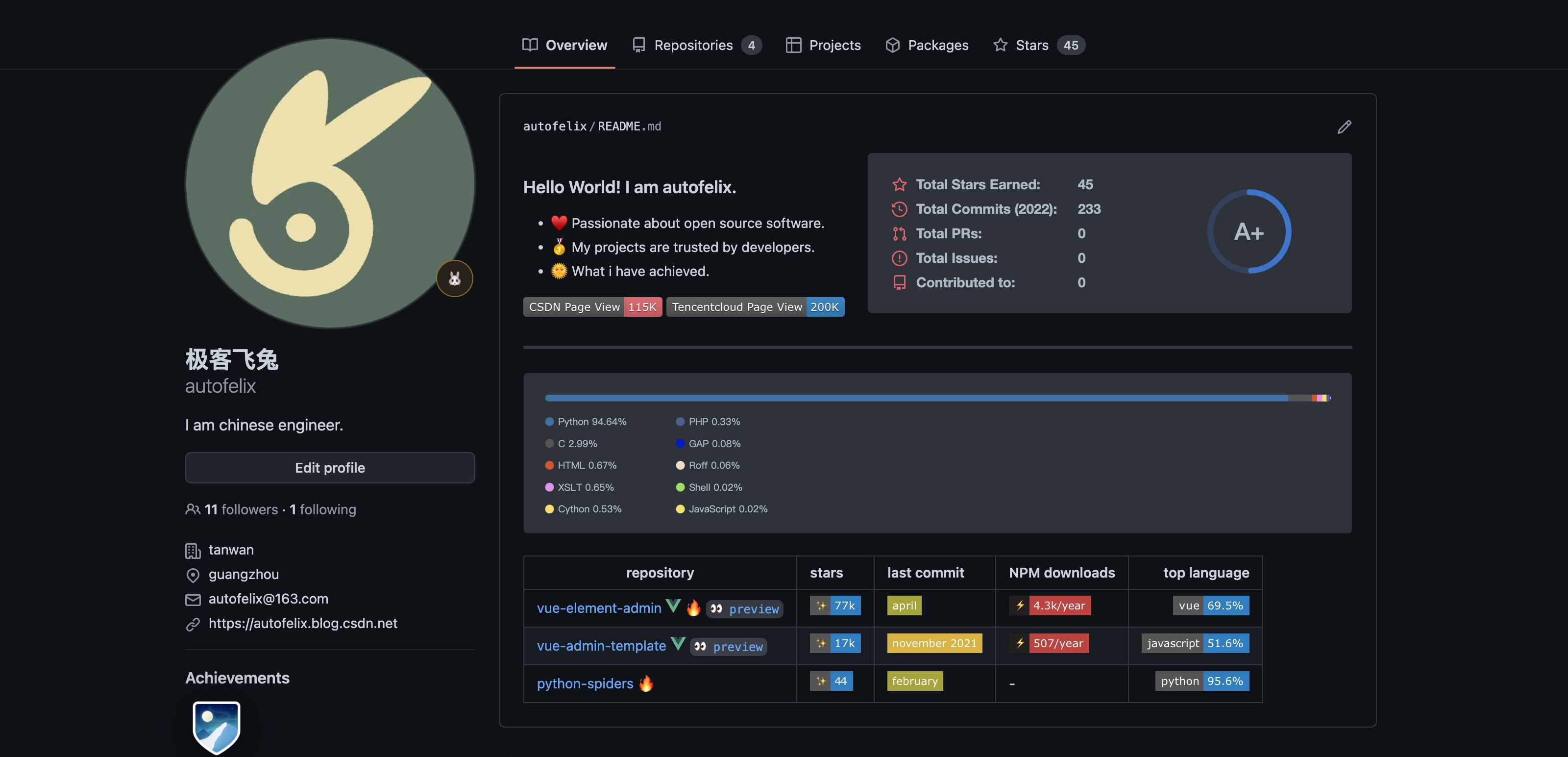Click the 507/year NPM downloads badge
The width and height of the screenshot is (1568, 757).
[1049, 643]
